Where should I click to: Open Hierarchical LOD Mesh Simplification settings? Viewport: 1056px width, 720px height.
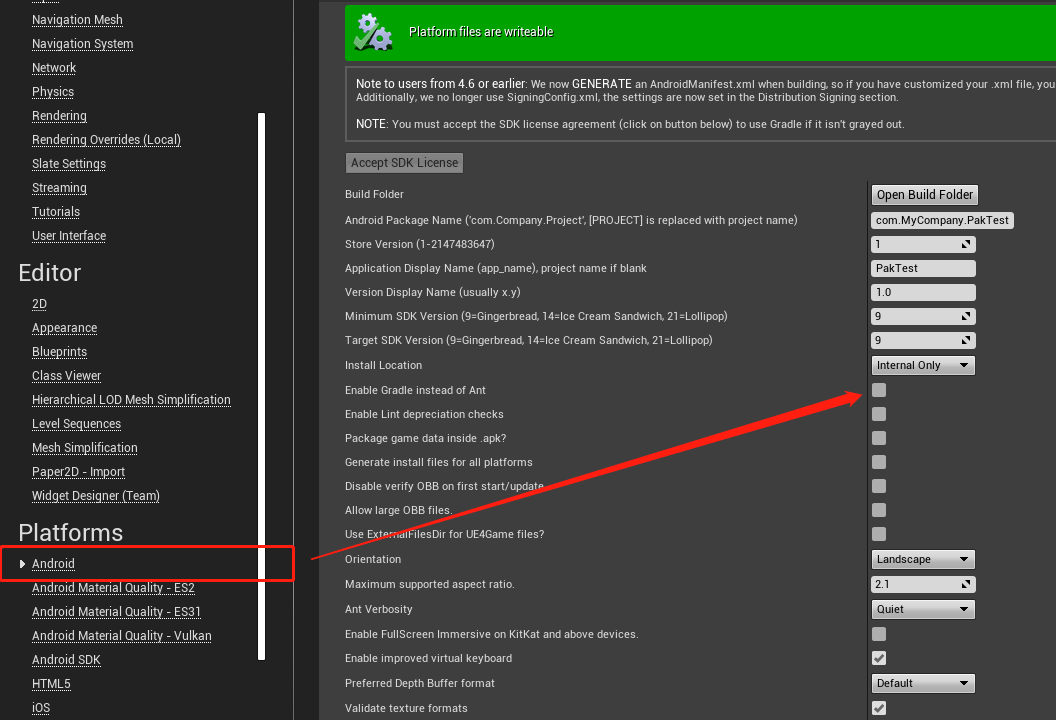click(x=131, y=400)
